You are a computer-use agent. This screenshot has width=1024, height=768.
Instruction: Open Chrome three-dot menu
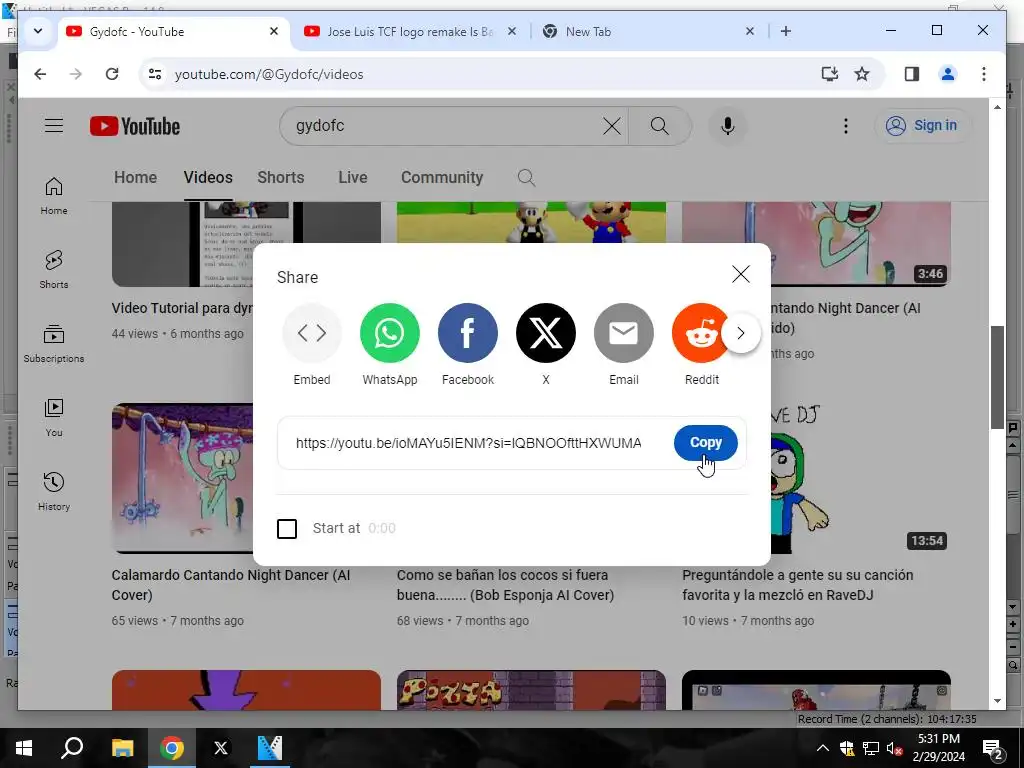click(984, 74)
